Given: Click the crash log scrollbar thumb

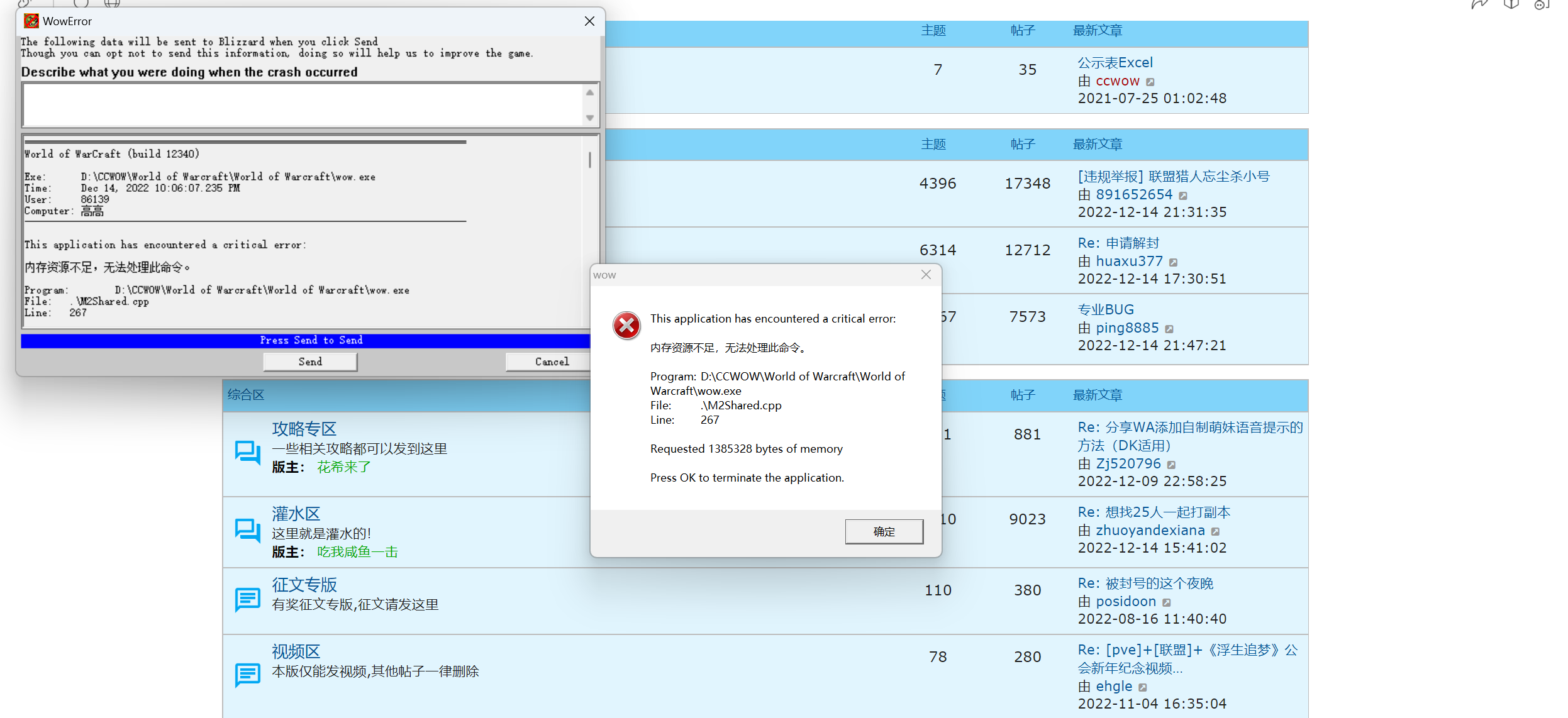Looking at the screenshot, I should point(589,160).
